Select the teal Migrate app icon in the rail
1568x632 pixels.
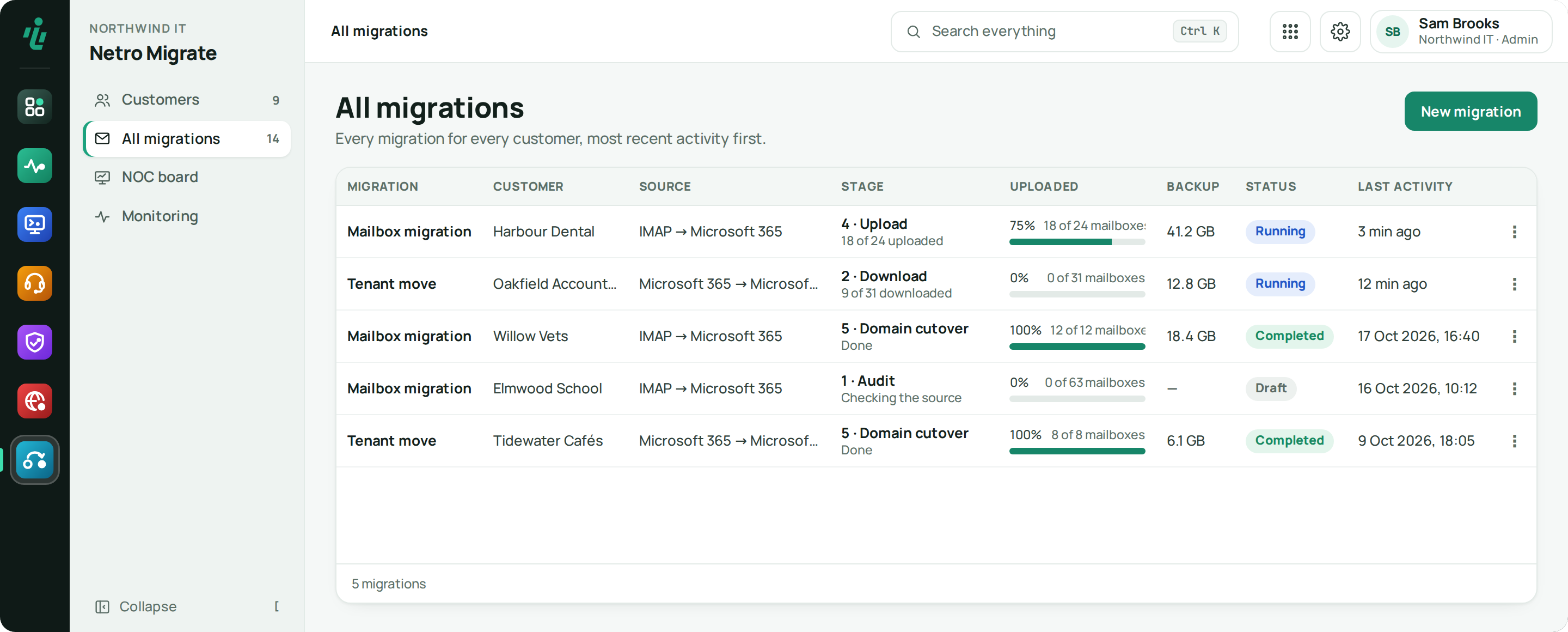35,460
